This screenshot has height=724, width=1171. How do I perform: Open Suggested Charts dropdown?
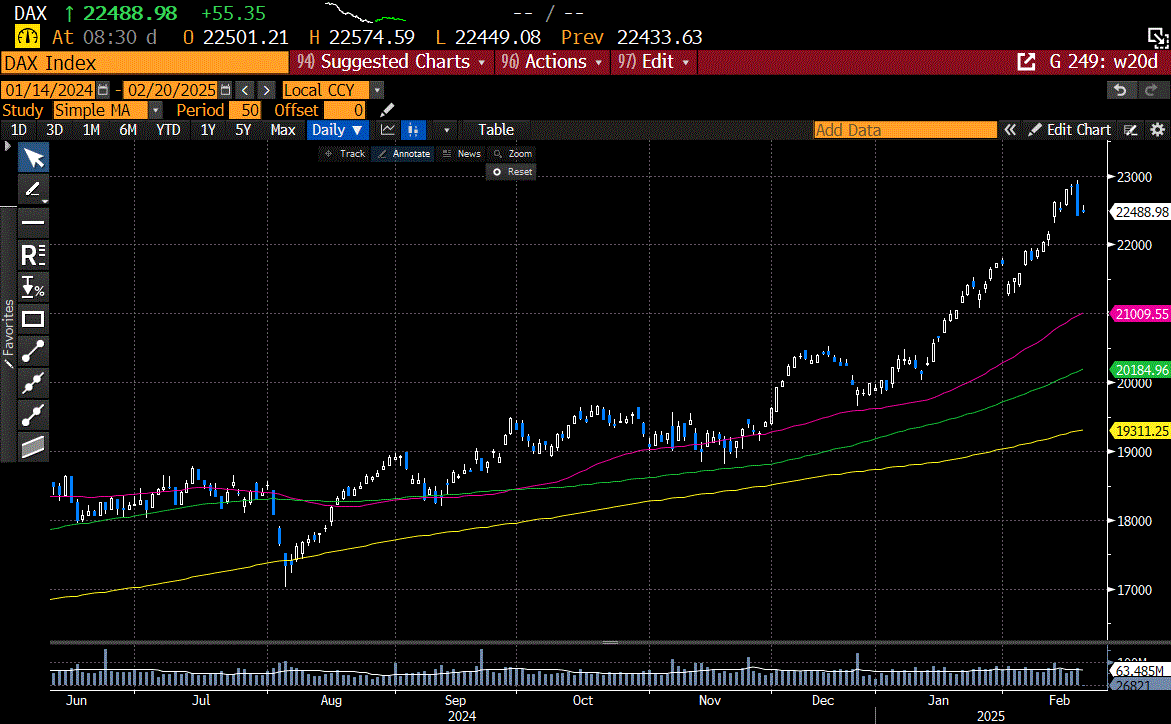(x=391, y=62)
